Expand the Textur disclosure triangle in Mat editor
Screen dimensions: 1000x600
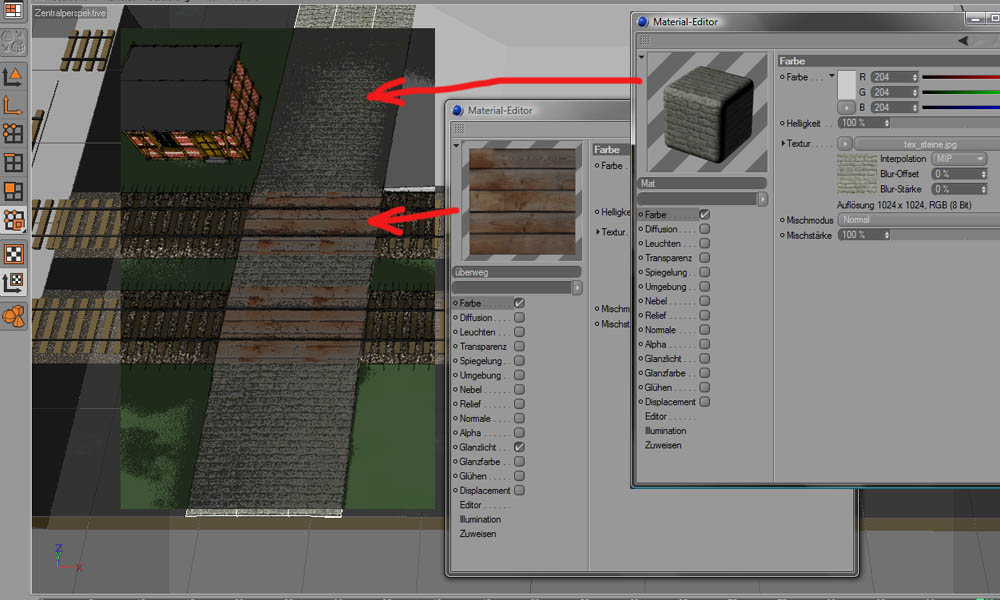click(783, 144)
